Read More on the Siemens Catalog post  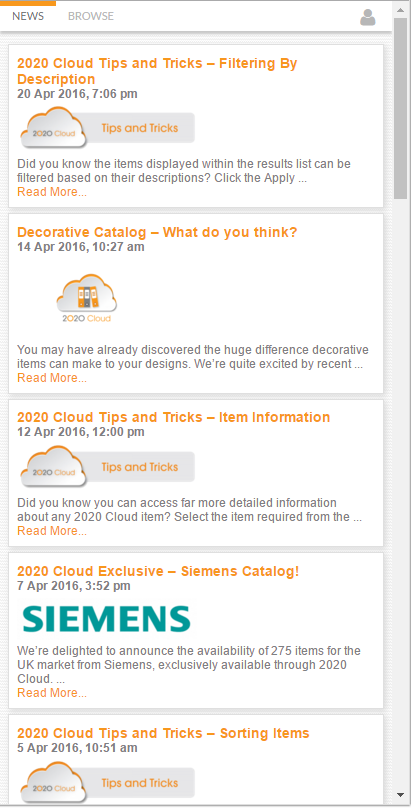point(52,693)
